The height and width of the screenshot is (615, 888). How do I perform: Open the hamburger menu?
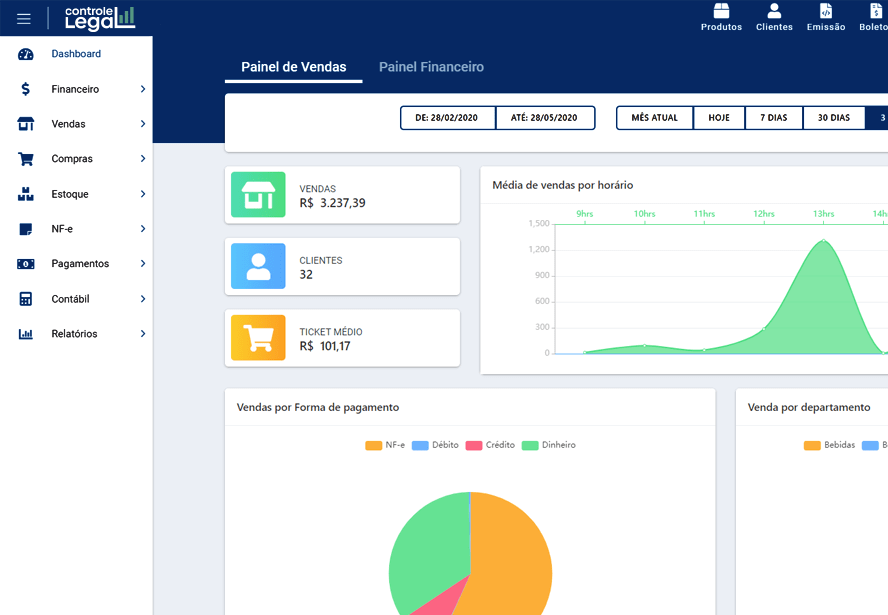[24, 19]
